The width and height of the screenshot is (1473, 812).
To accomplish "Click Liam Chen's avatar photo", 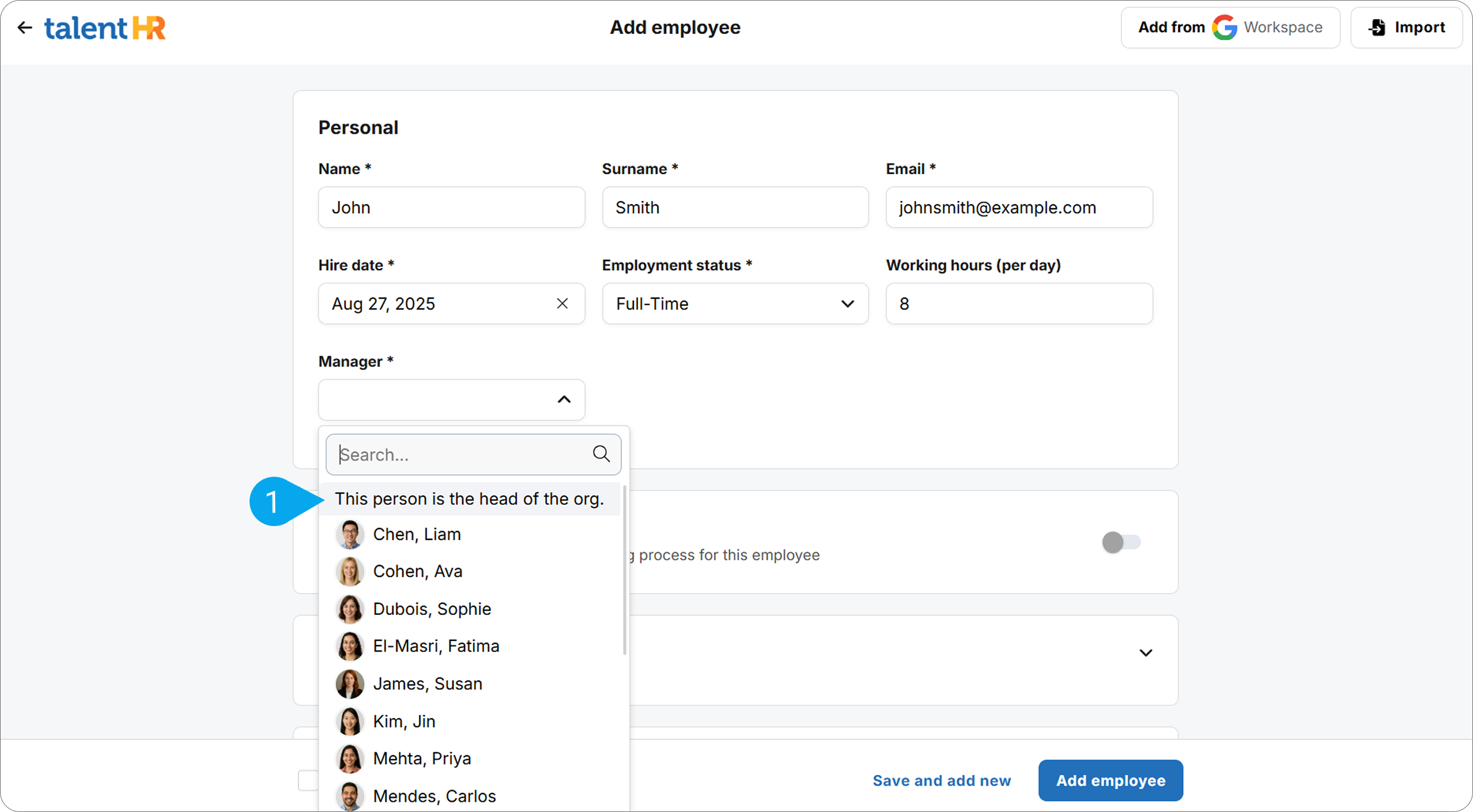I will click(349, 534).
